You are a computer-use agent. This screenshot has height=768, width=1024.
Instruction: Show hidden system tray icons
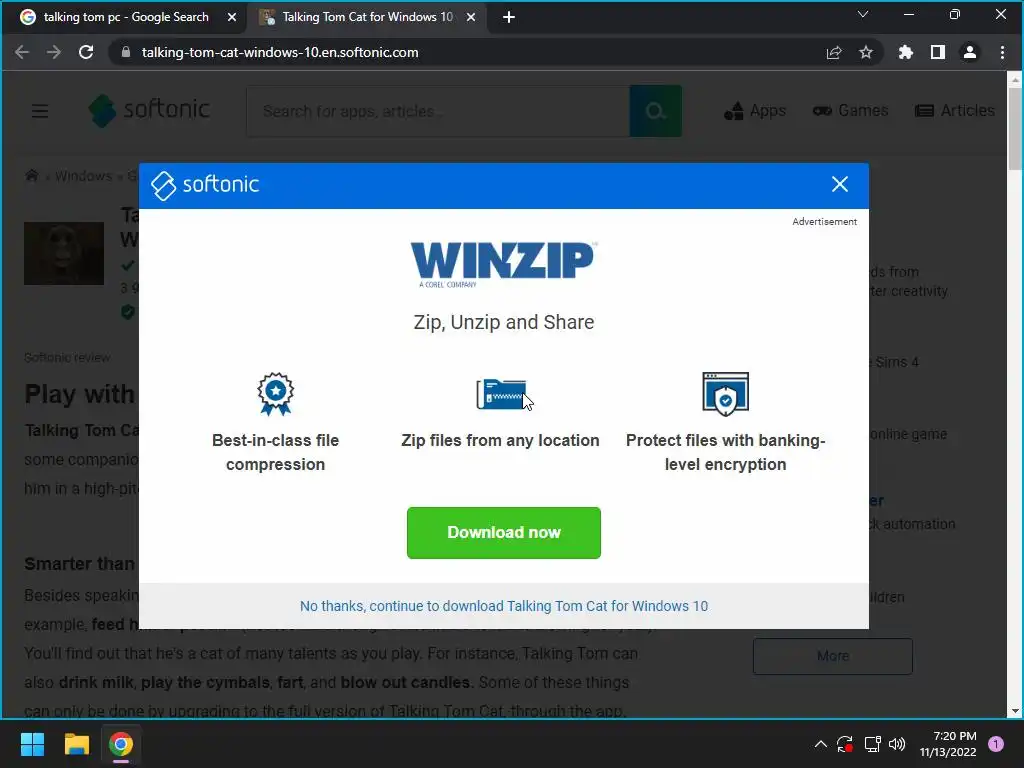[x=821, y=744]
